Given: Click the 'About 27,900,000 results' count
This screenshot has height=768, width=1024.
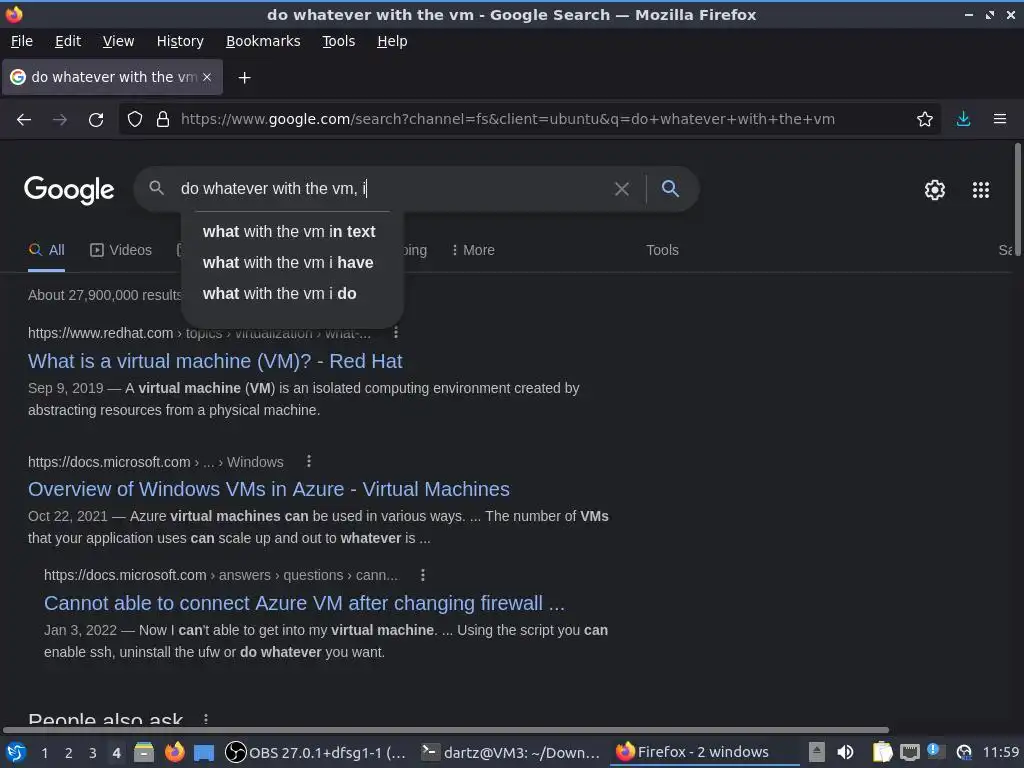Looking at the screenshot, I should click(104, 295).
